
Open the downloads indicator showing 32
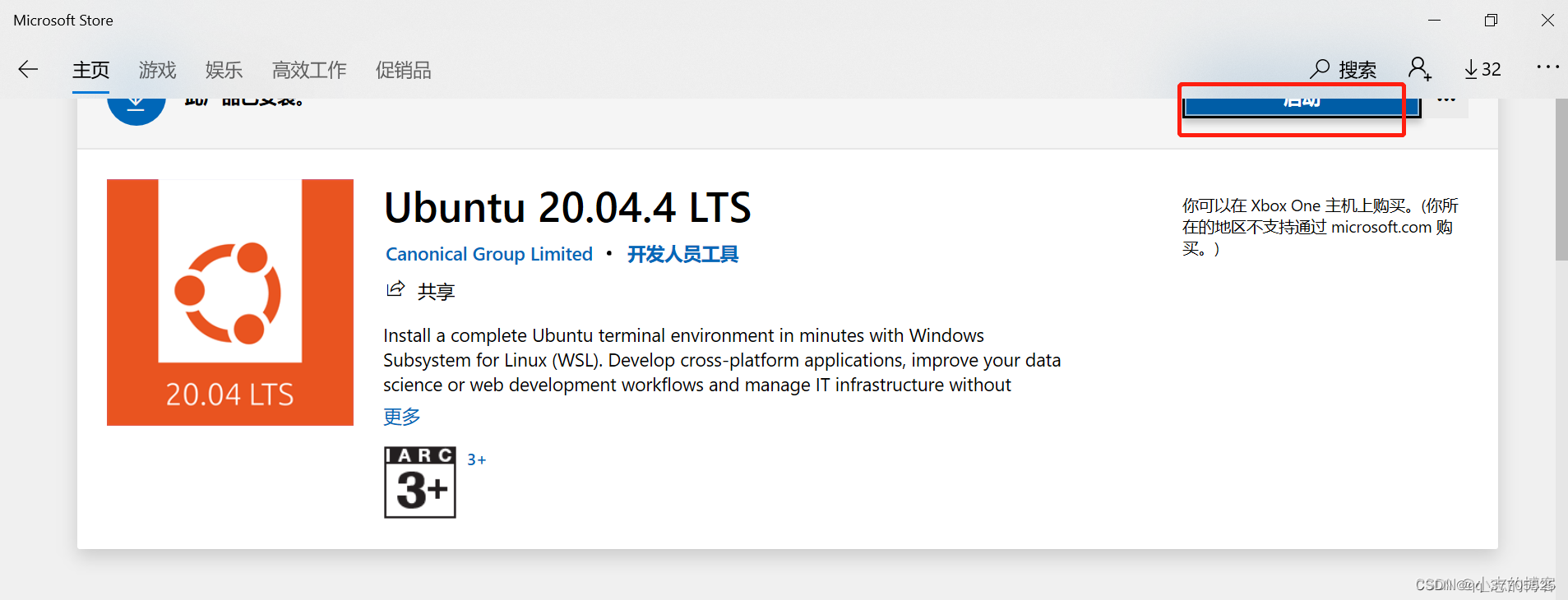1482,69
